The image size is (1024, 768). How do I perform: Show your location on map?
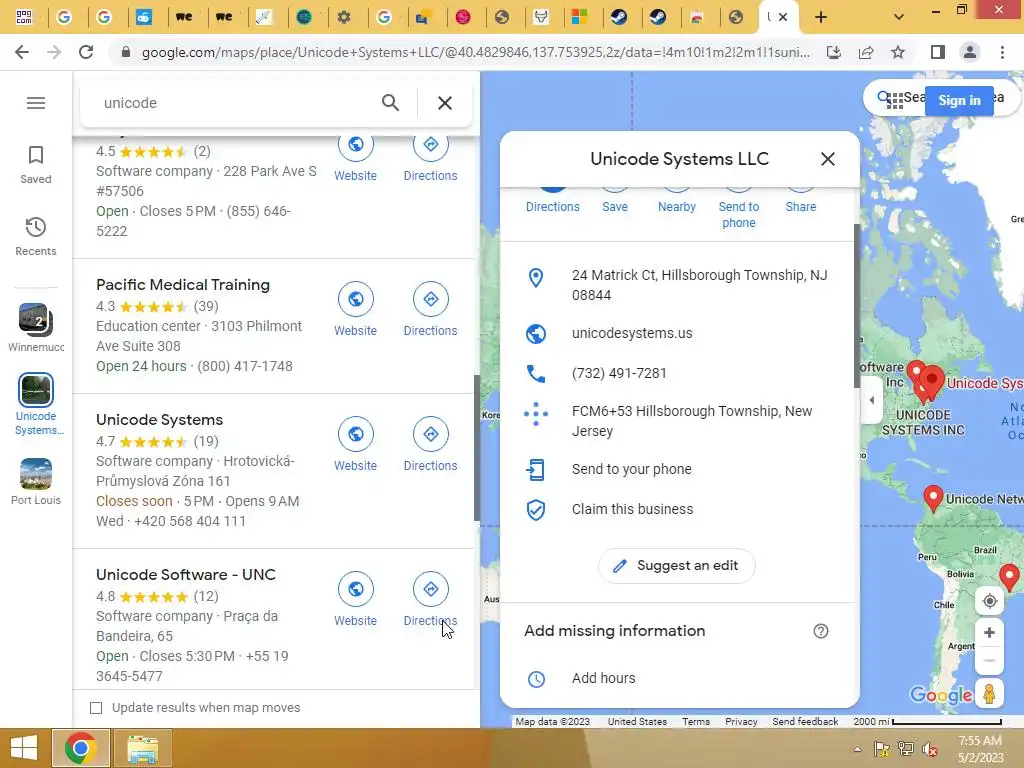click(989, 601)
